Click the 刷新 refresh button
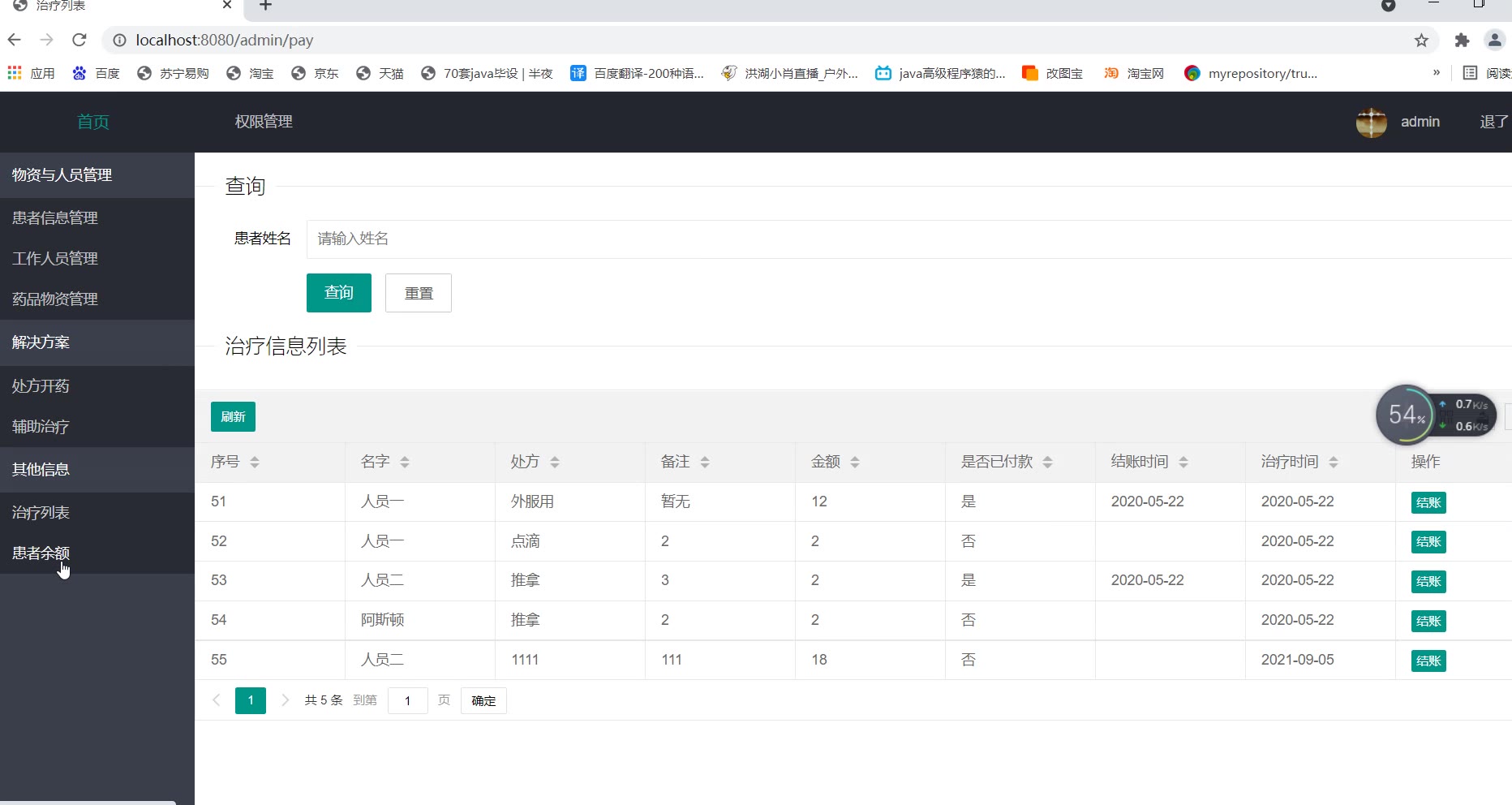Image resolution: width=1512 pixels, height=805 pixels. [233, 416]
